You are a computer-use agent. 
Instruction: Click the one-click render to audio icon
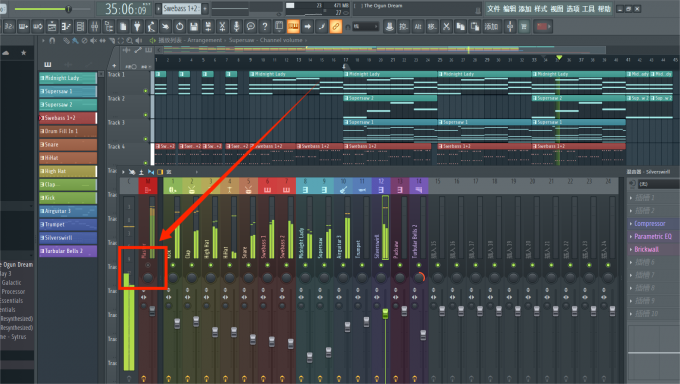pyautogui.click(x=208, y=27)
